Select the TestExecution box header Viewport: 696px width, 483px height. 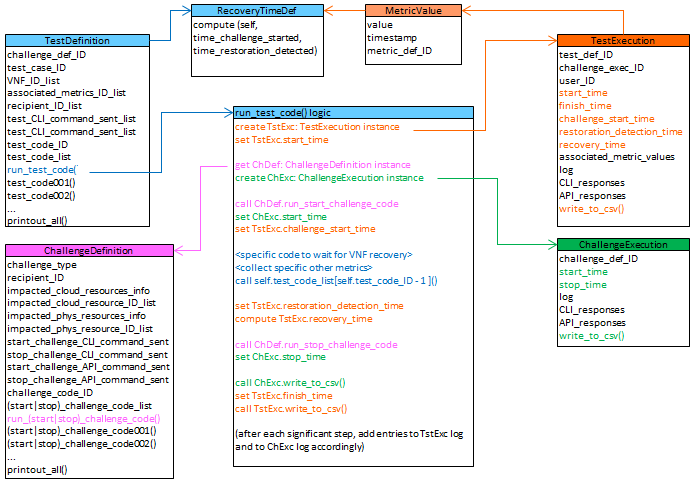(x=623, y=40)
